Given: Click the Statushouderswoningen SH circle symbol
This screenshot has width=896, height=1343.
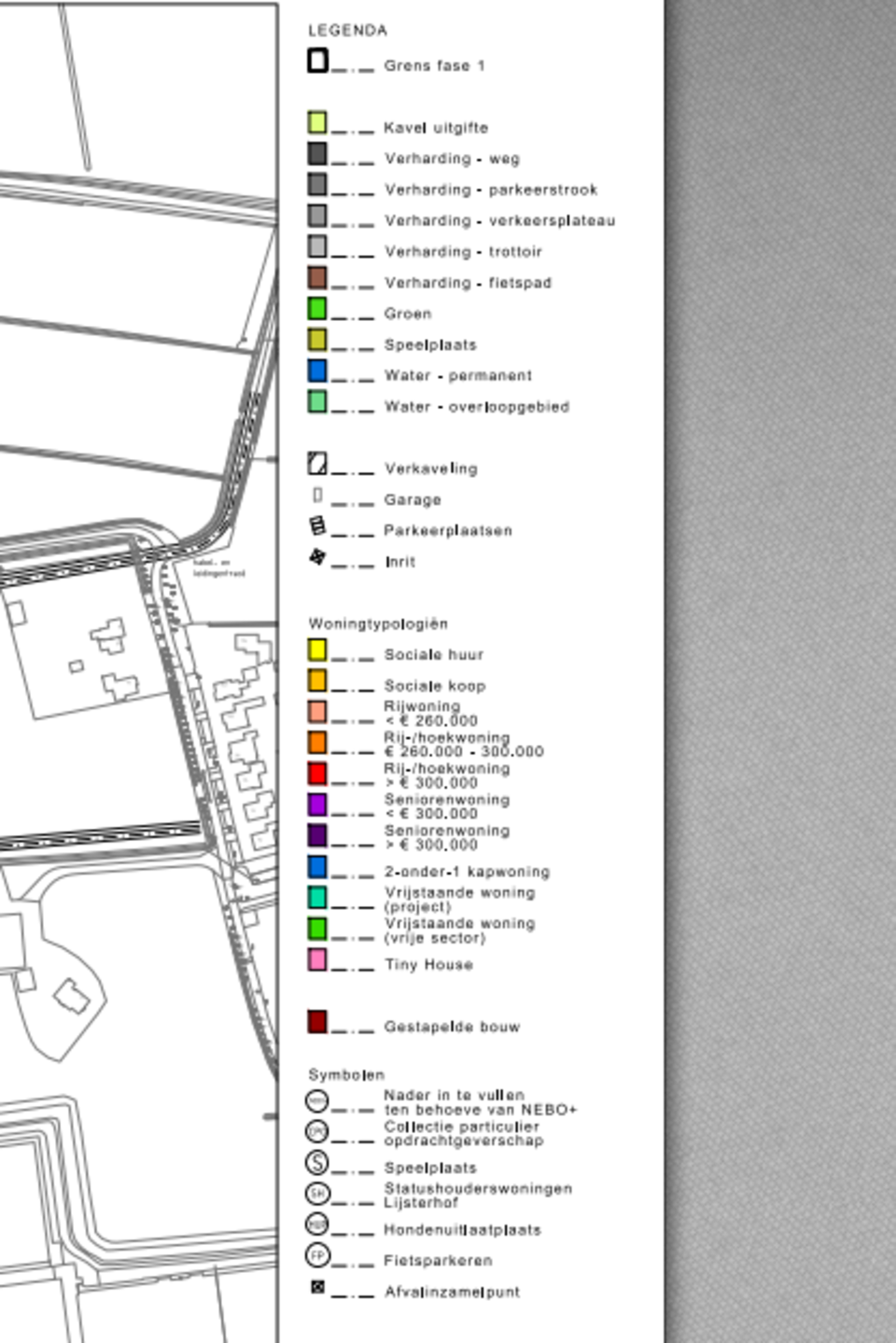Looking at the screenshot, I should [317, 1194].
